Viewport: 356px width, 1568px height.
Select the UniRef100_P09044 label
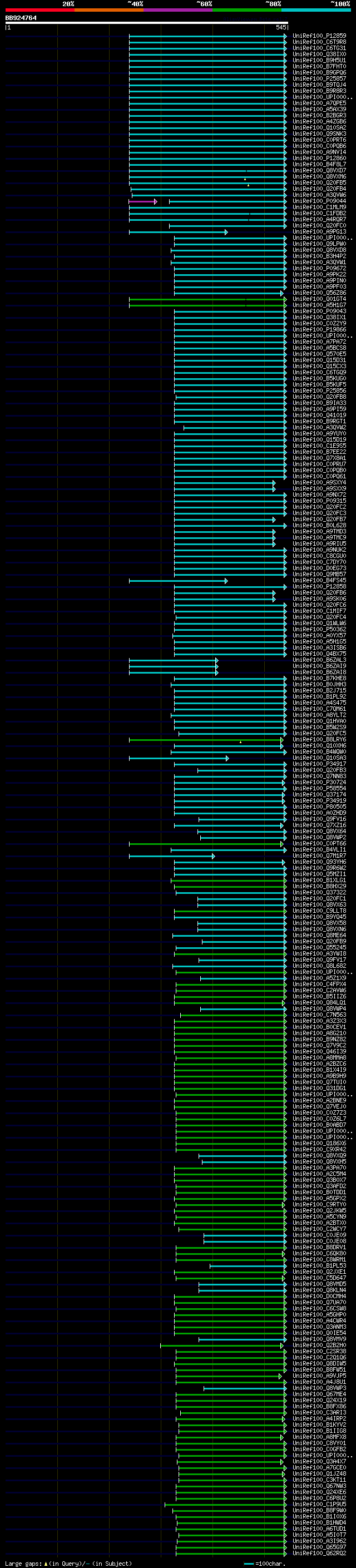tap(319, 201)
